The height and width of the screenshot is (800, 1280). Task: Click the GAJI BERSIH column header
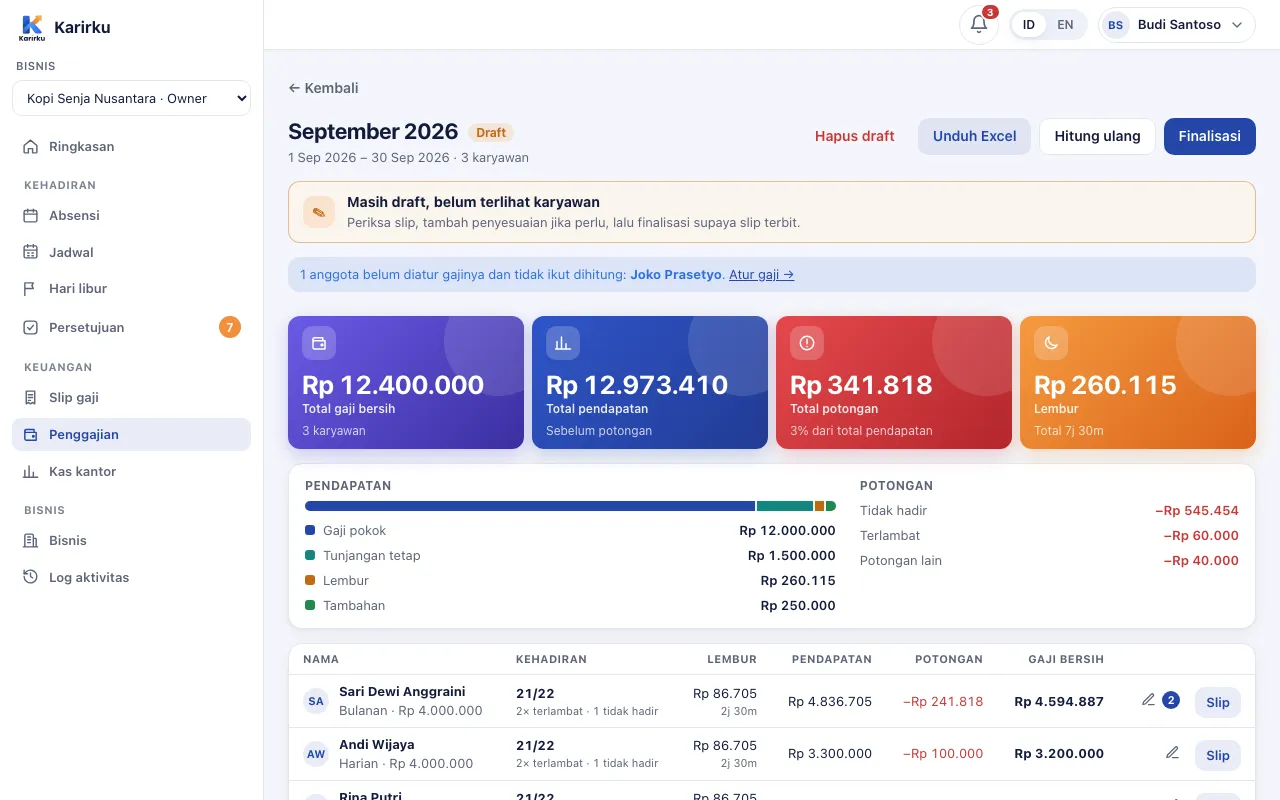1066,659
